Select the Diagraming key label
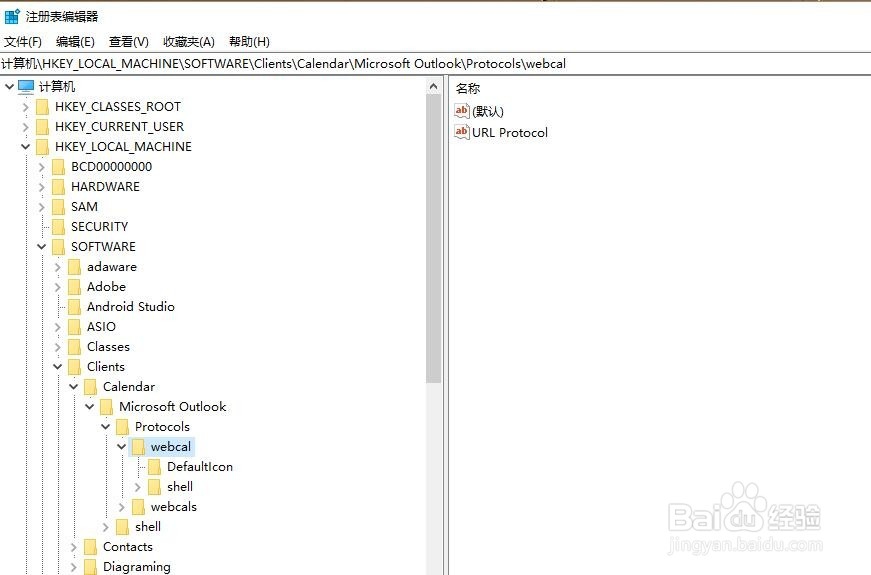871x575 pixels. point(137,567)
